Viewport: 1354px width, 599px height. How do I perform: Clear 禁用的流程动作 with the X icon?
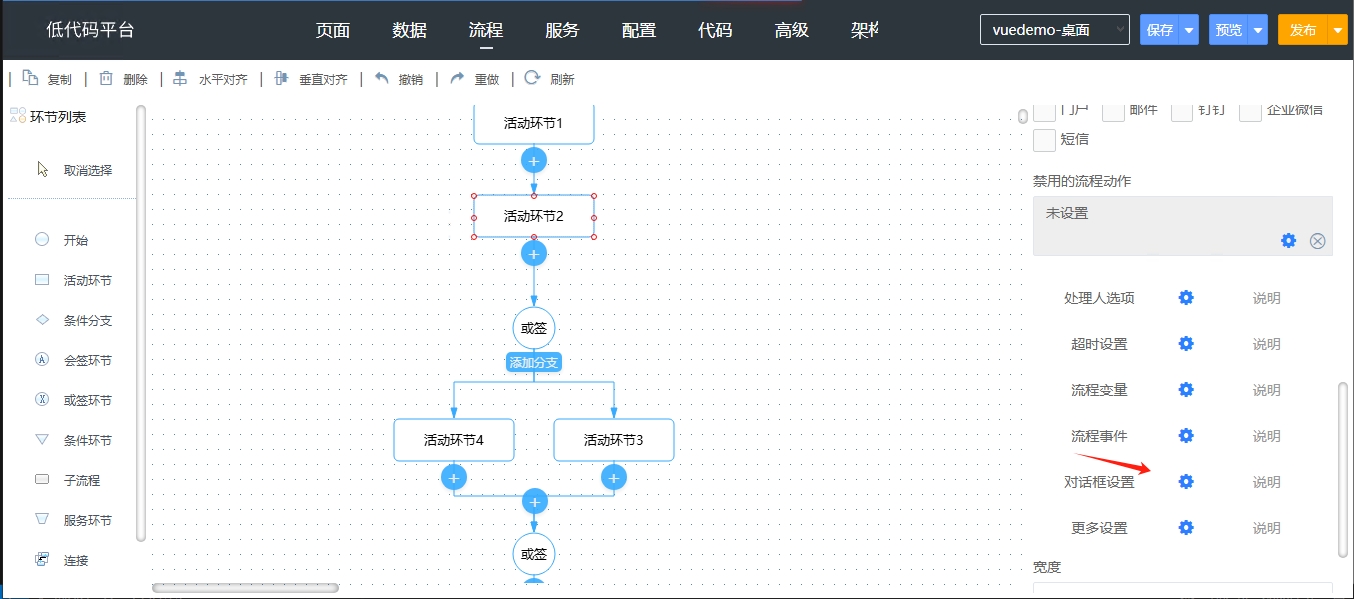[1317, 241]
